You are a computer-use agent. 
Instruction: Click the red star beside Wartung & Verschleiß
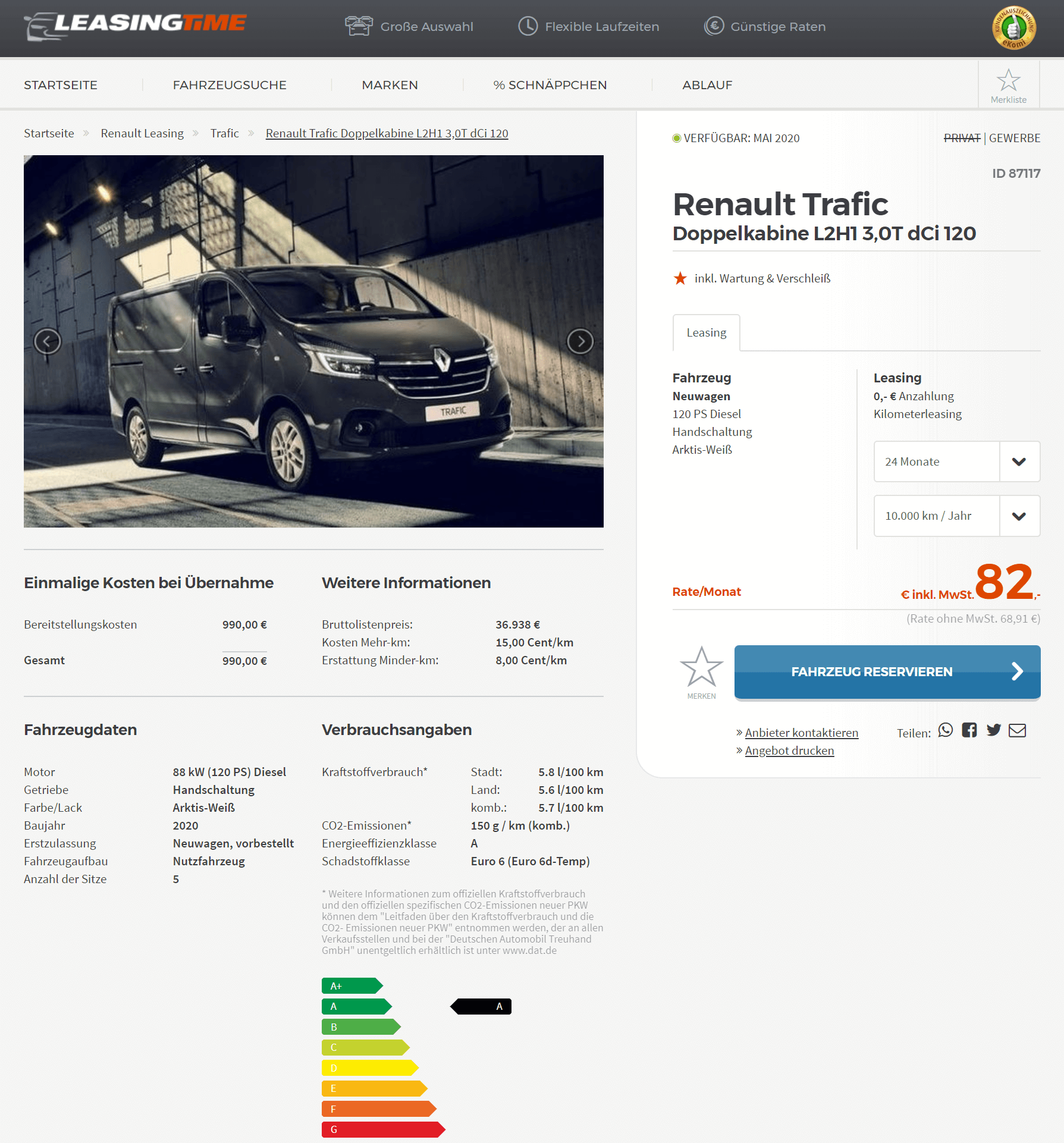pos(680,278)
